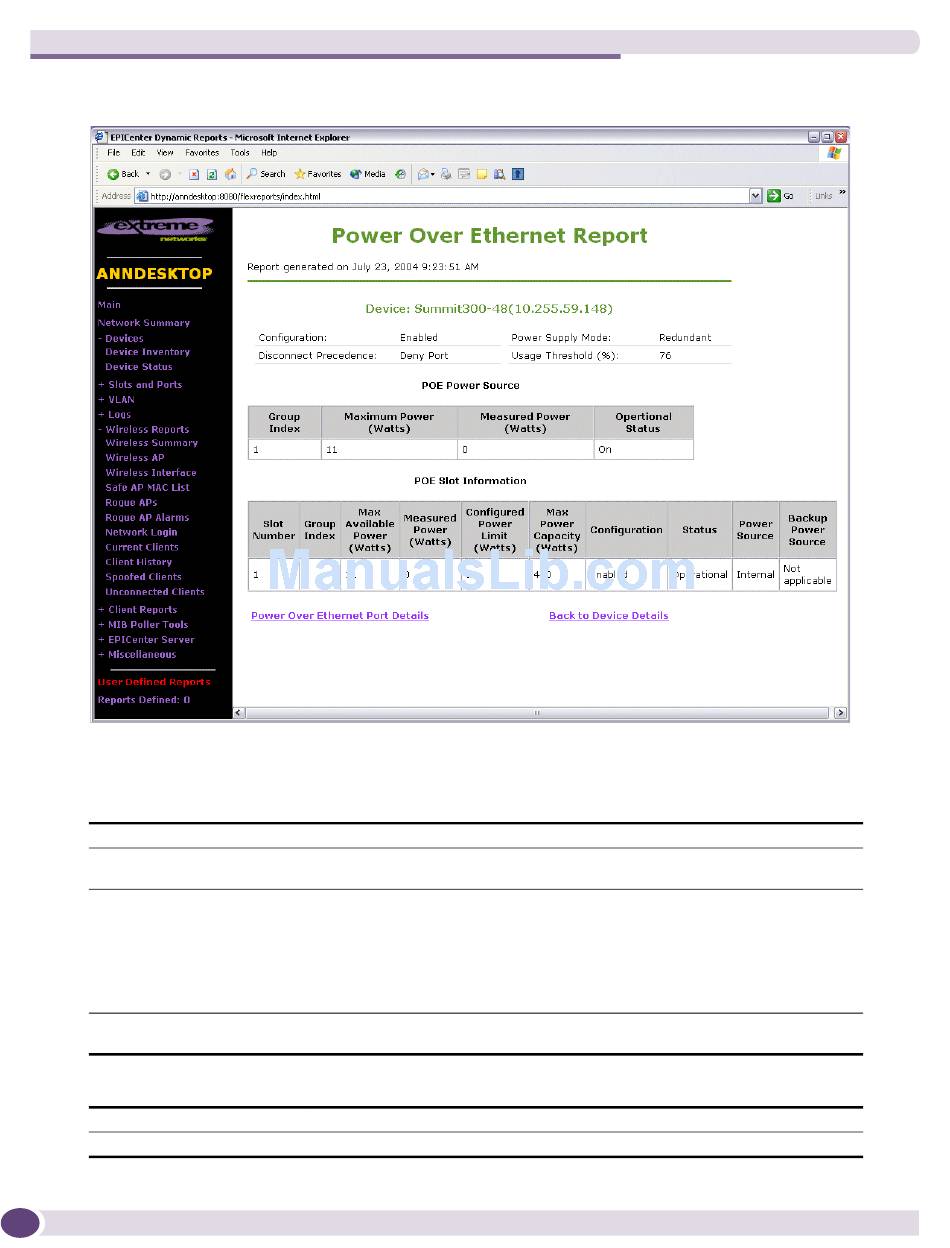Open Current Clients report
This screenshot has height=1248, width=950.
pos(142,547)
